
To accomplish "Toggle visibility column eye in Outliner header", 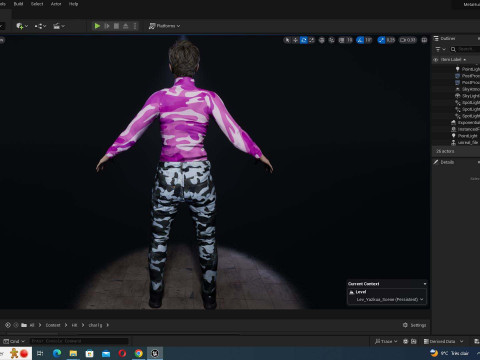I will (436, 60).
